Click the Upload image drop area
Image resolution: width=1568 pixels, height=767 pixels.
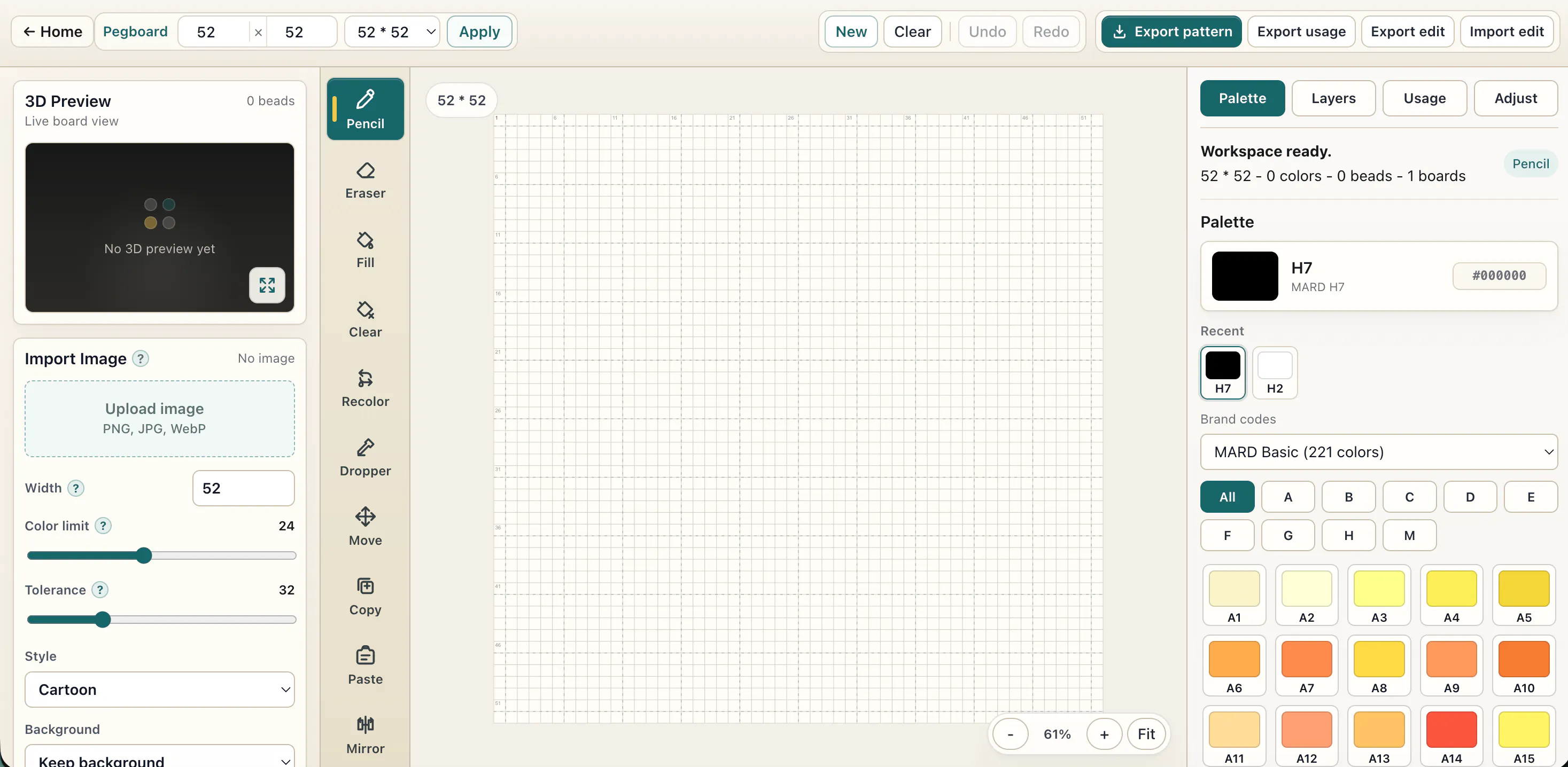159,418
